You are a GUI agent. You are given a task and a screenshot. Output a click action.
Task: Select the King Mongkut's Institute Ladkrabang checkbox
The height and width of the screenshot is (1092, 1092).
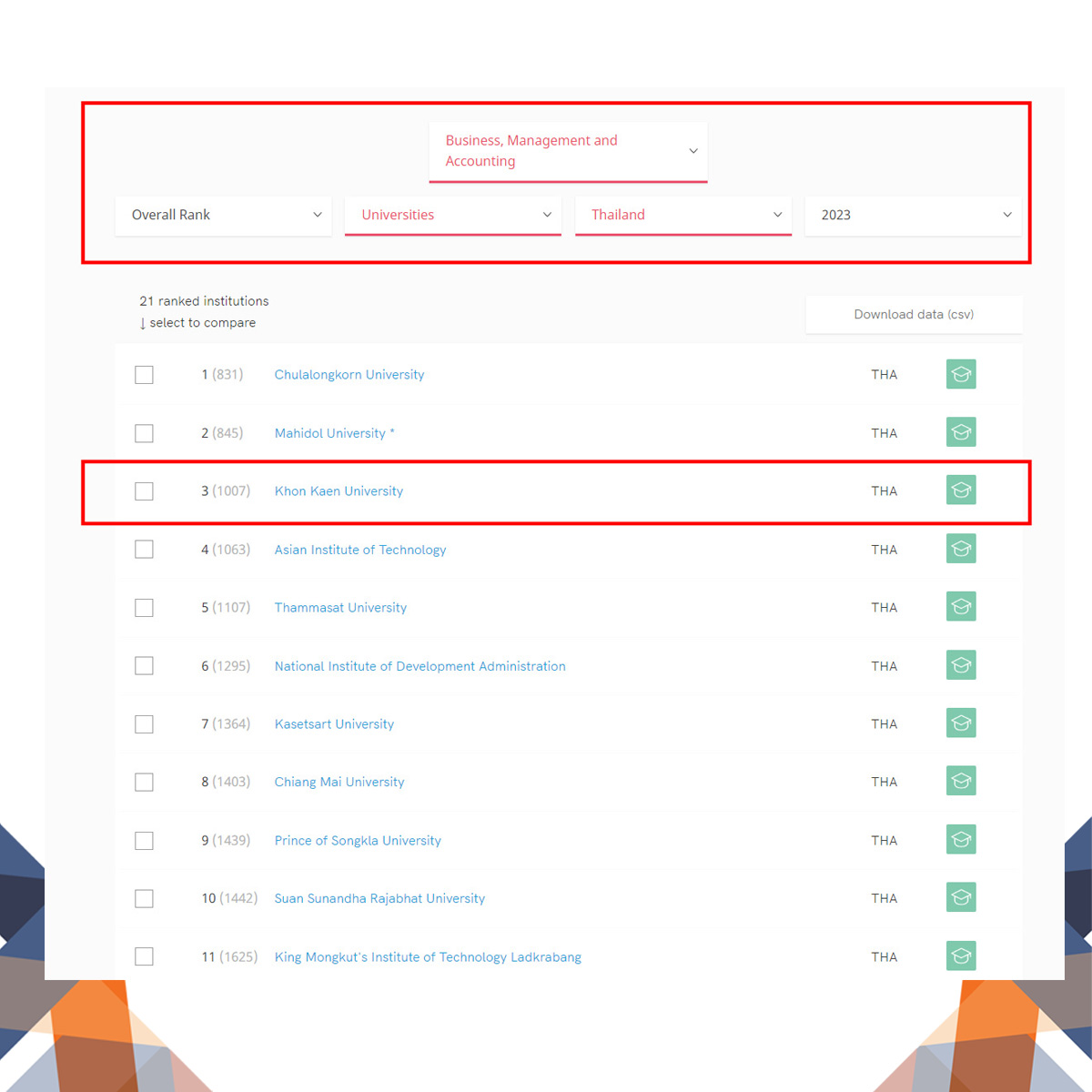click(144, 956)
